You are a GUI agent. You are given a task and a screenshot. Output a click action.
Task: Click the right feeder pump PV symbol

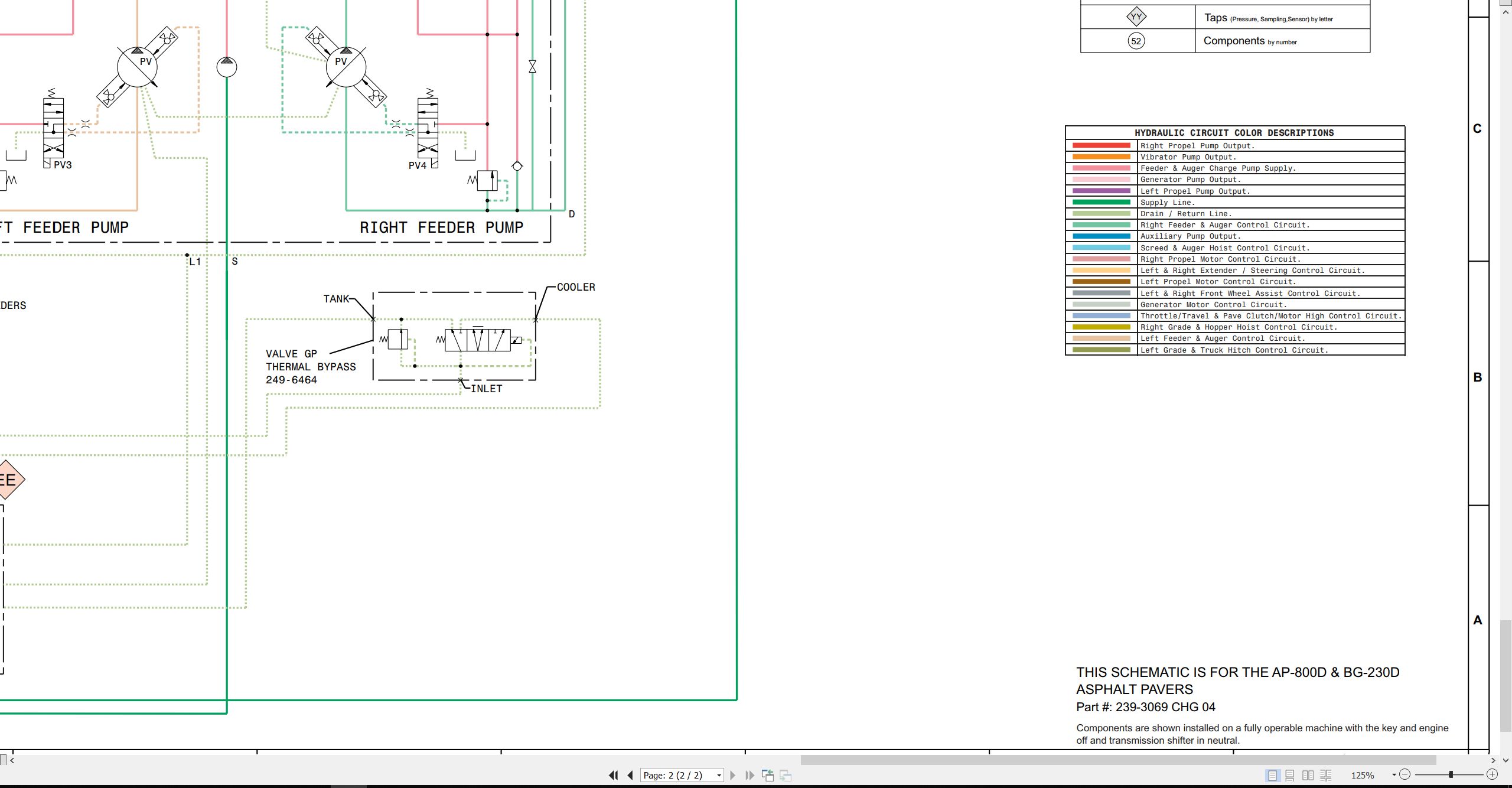(x=346, y=67)
